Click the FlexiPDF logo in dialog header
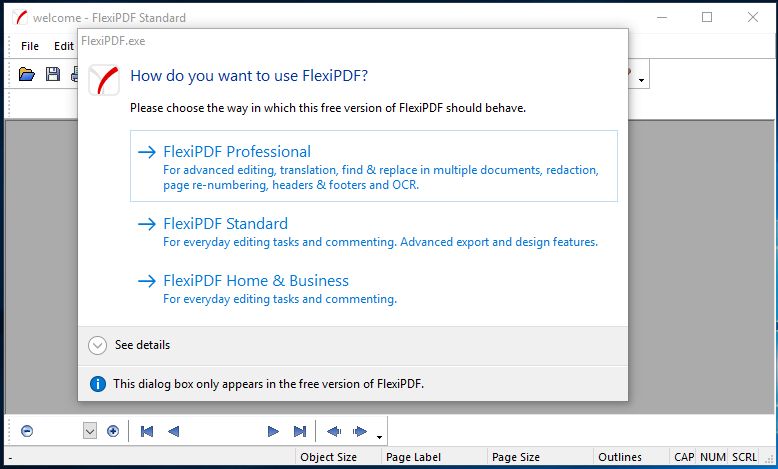Viewport: 778px width, 469px height. 104,79
